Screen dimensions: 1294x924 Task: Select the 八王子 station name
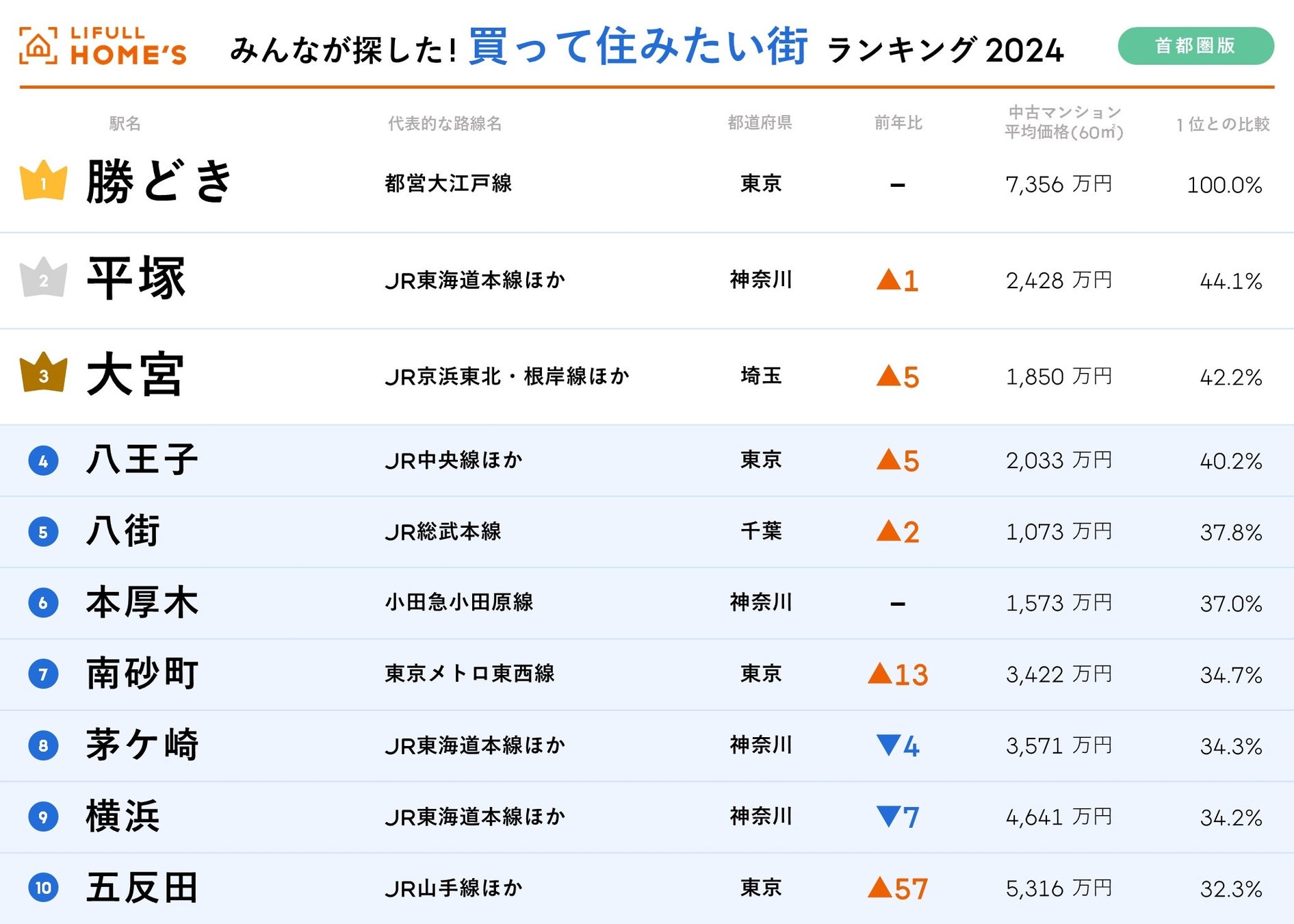coord(142,459)
